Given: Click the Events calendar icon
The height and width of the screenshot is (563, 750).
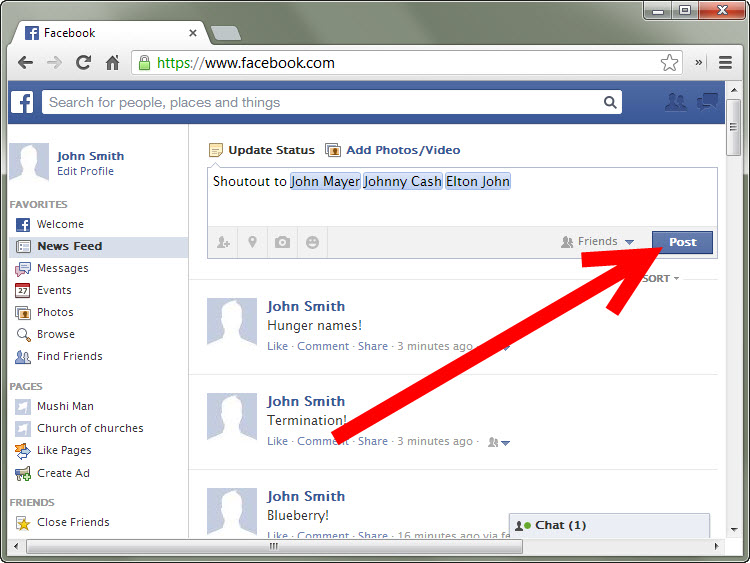Looking at the screenshot, I should point(23,290).
